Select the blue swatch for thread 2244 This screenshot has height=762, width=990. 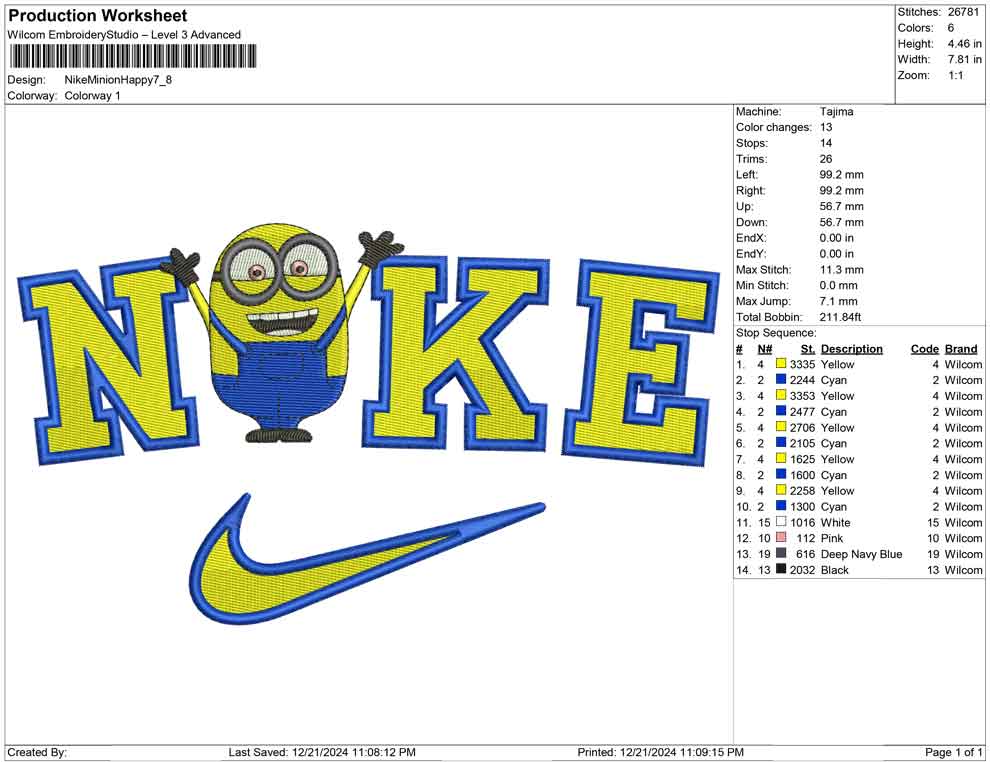point(781,379)
